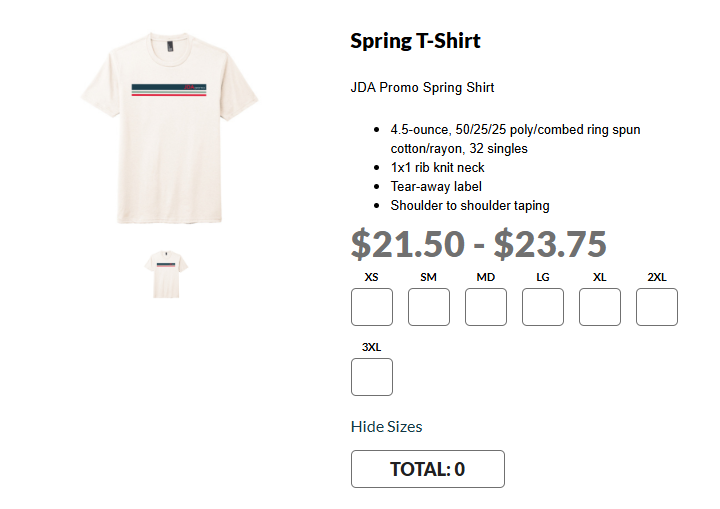Click the Spring T-Shirt product title

tap(415, 41)
